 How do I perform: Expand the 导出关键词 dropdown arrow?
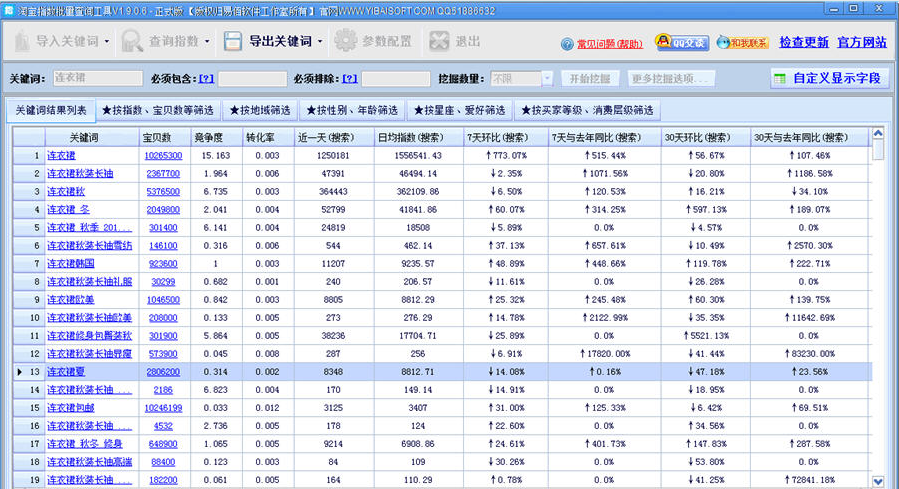pos(320,42)
